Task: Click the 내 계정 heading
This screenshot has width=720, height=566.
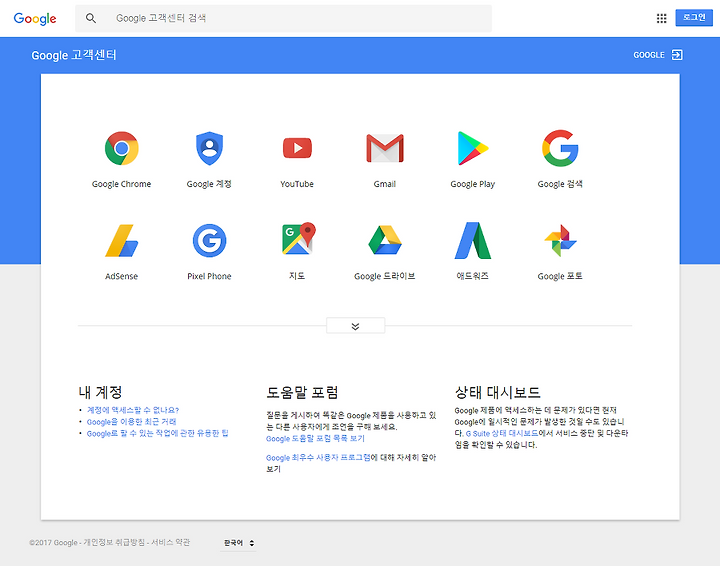Action: click(100, 392)
